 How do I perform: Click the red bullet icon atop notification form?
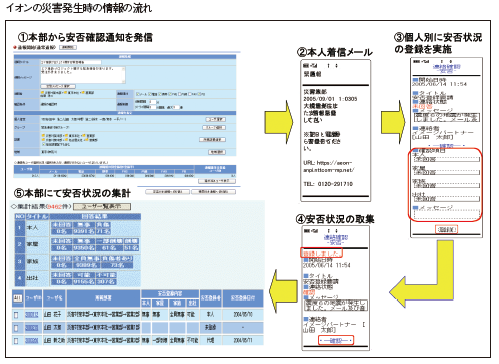[15, 48]
